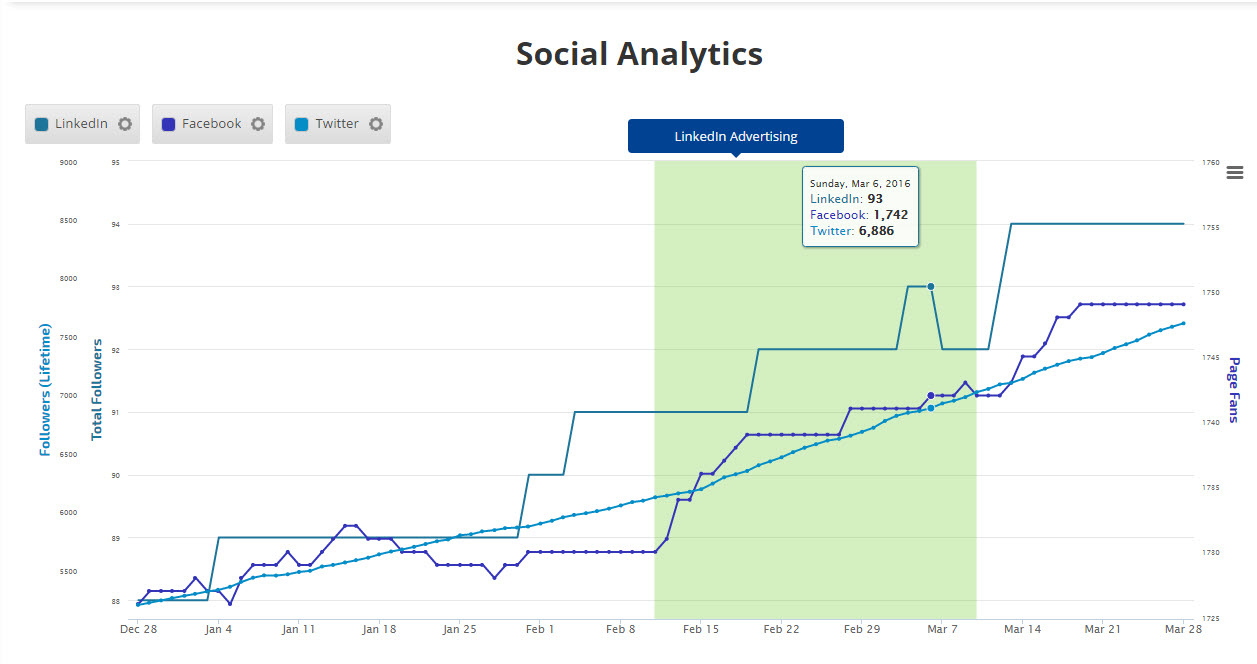Click the LinkedIn Advertising annotation flag
This screenshot has height=664, width=1257.
[x=735, y=136]
